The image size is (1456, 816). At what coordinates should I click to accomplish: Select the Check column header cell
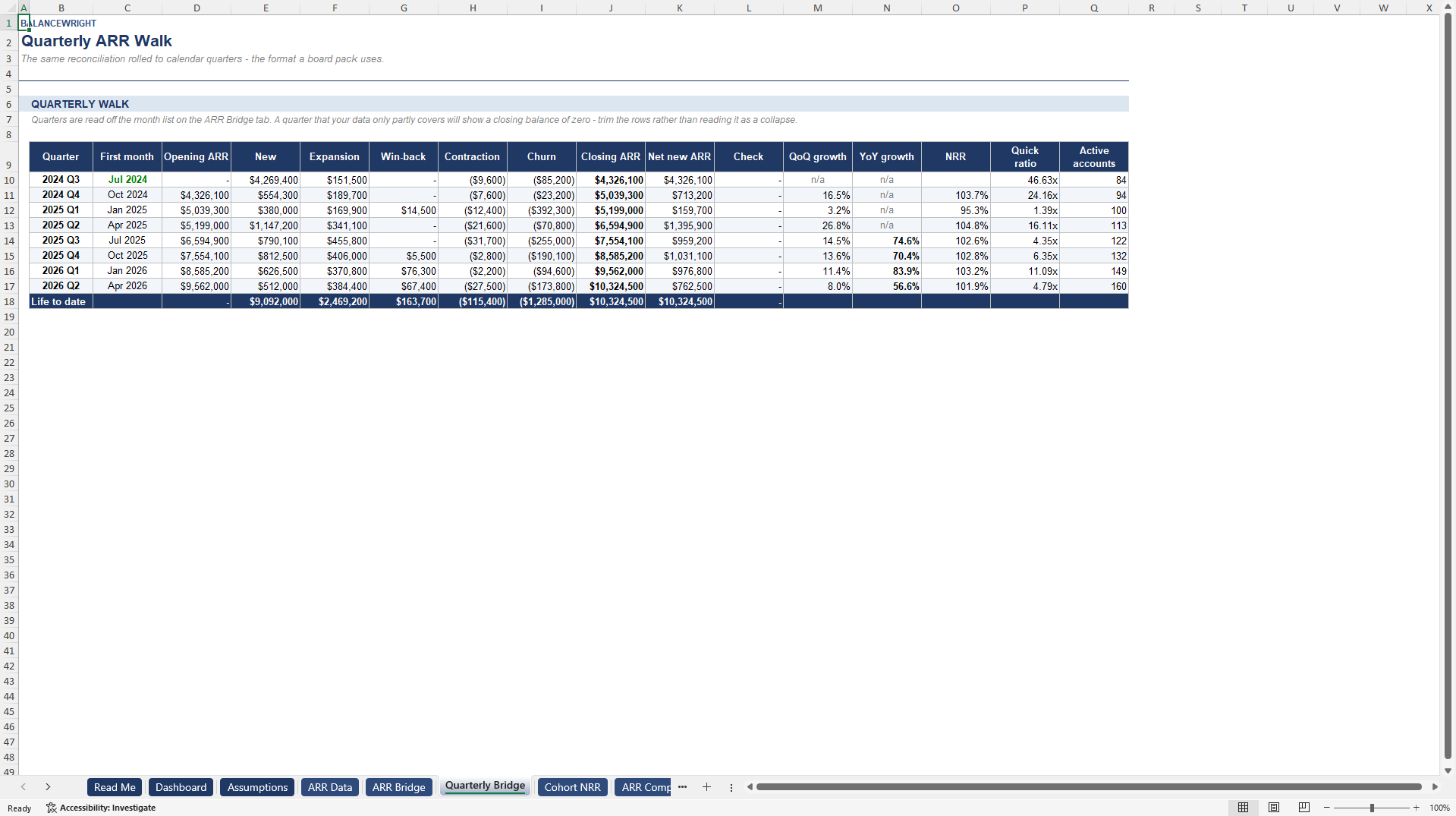(749, 156)
